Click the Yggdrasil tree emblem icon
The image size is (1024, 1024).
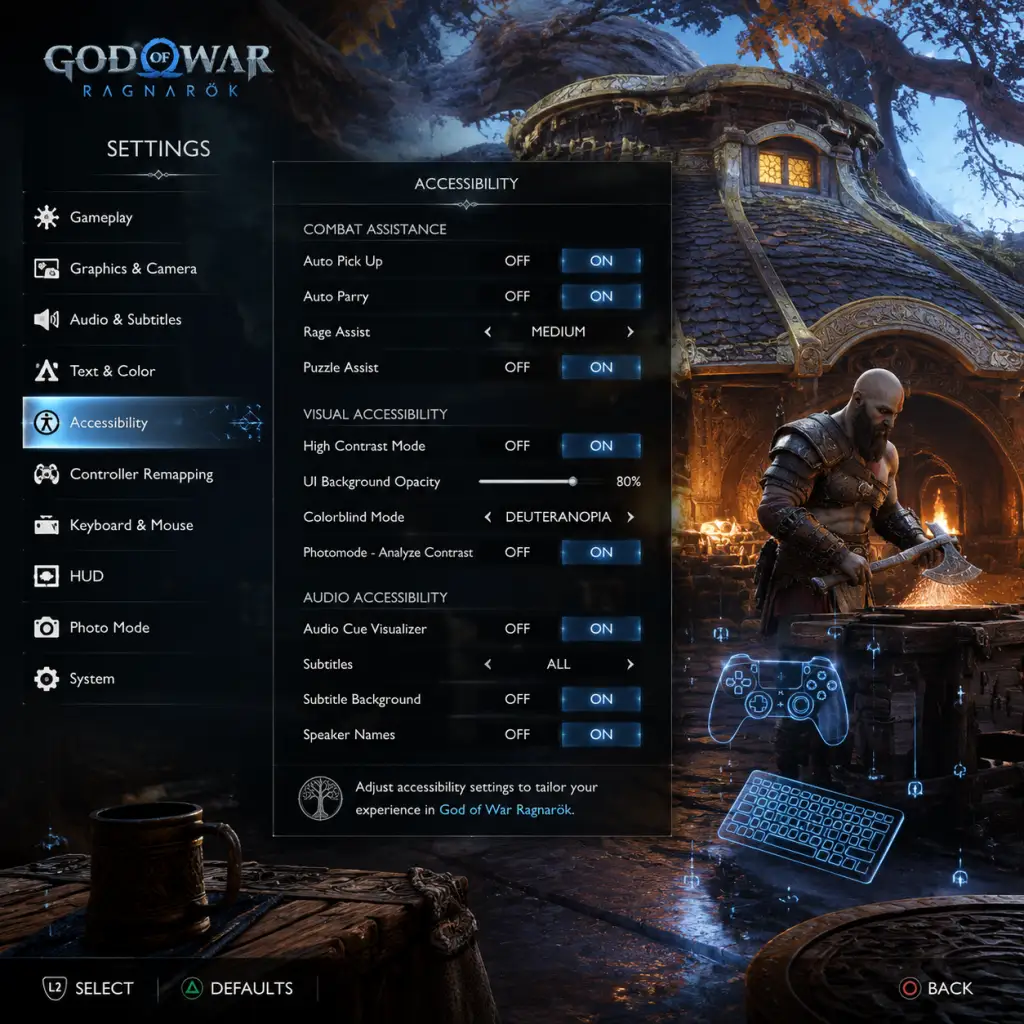point(320,798)
